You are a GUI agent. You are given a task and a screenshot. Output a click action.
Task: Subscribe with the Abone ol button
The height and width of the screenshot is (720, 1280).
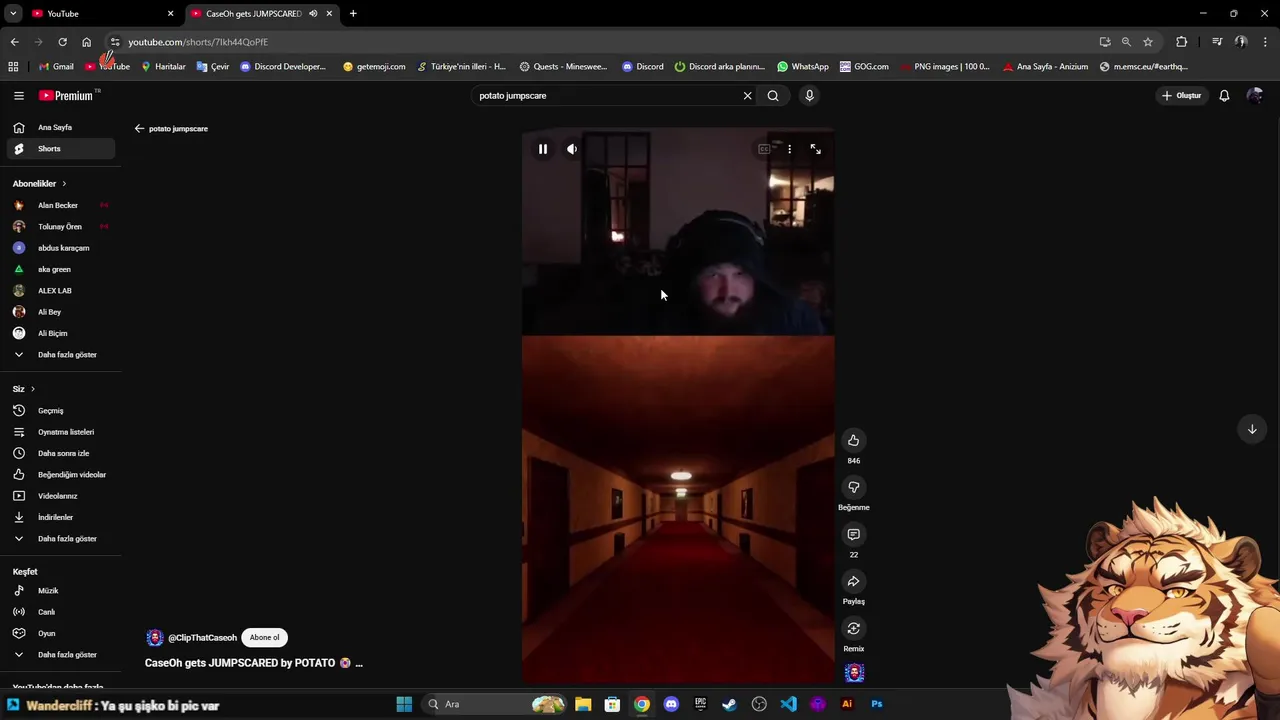(x=264, y=637)
